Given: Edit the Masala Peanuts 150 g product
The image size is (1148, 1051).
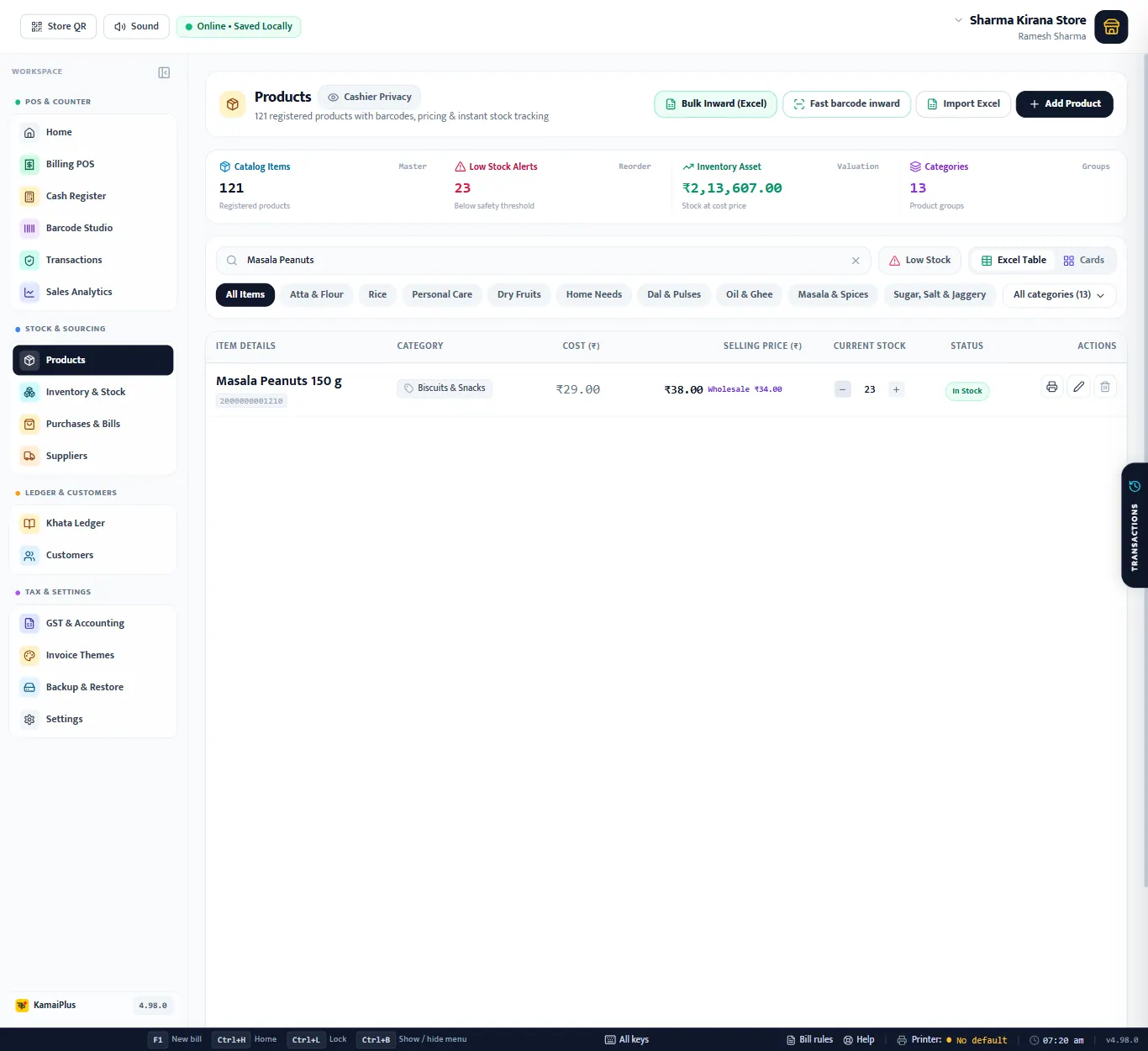Looking at the screenshot, I should [x=1078, y=387].
